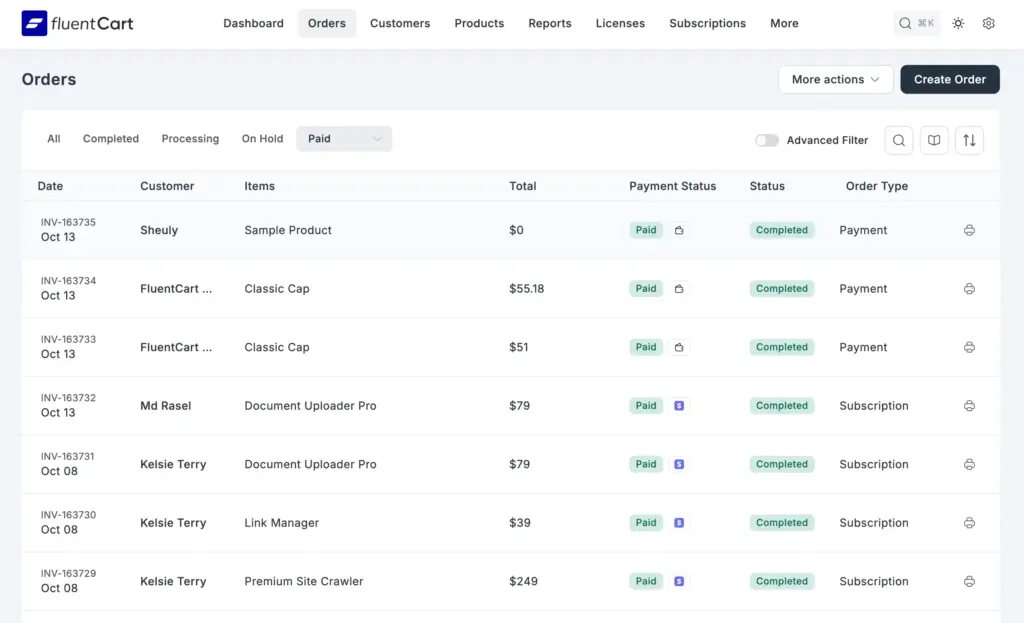Open the More actions dropdown
This screenshot has height=623, width=1024.
(835, 80)
